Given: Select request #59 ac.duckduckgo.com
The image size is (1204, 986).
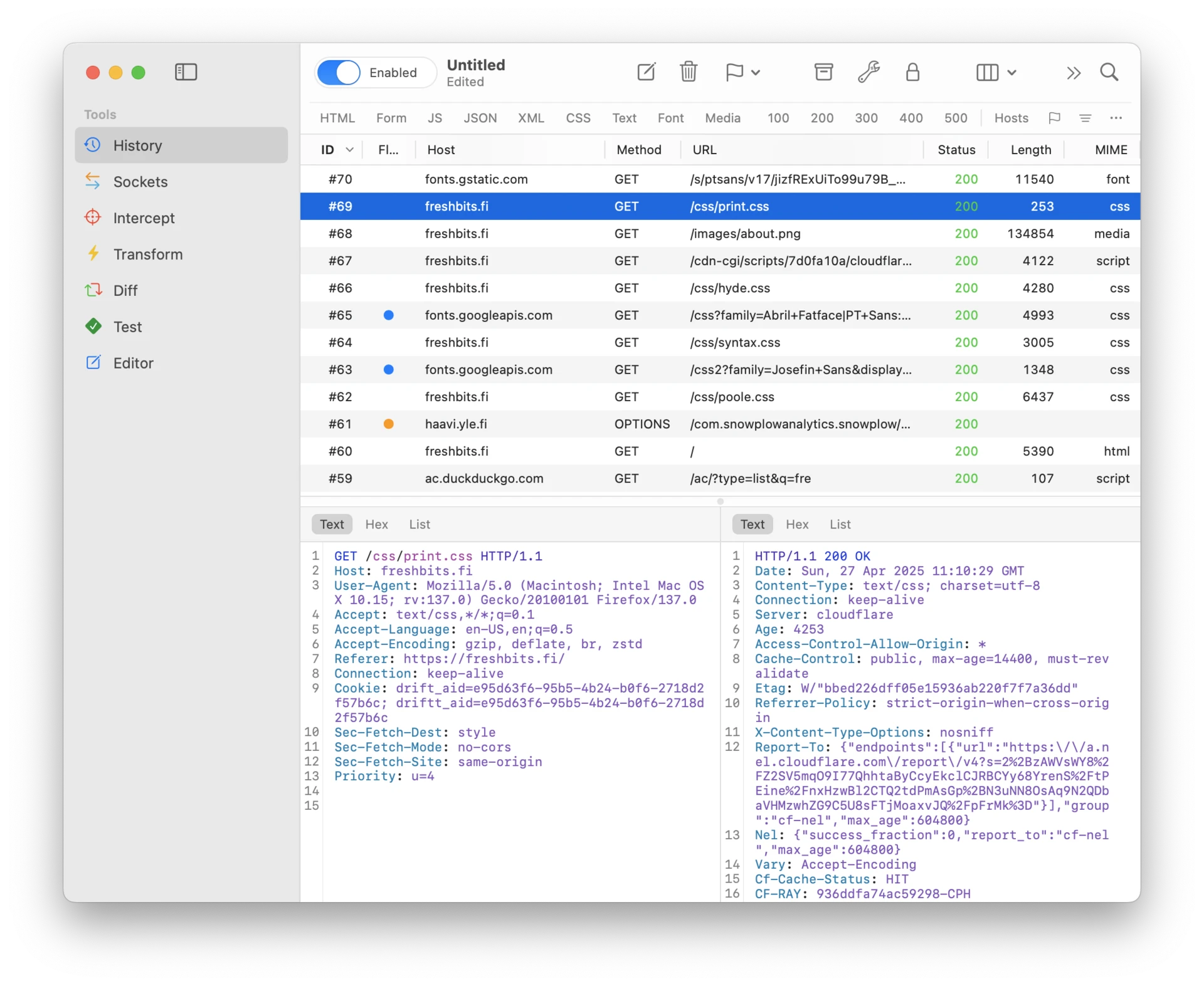Looking at the screenshot, I should click(720, 479).
